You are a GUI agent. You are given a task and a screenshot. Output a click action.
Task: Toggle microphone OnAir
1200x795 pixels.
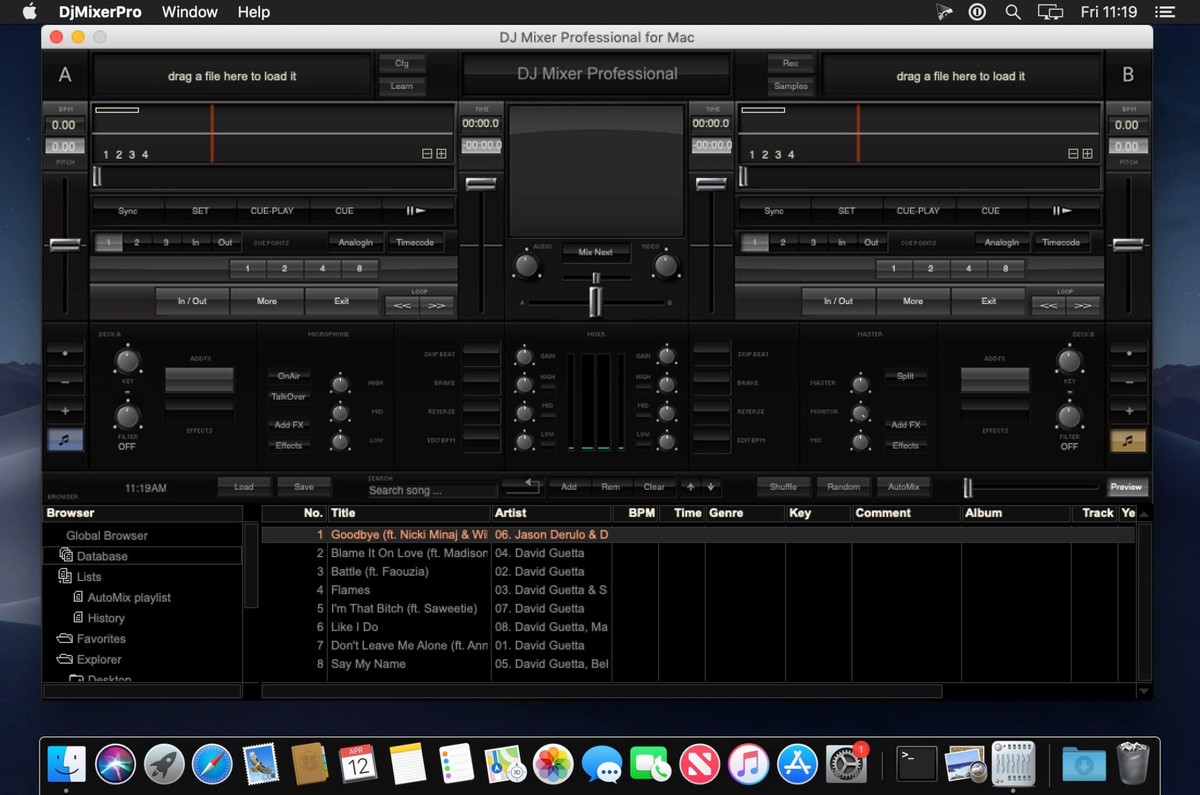click(289, 376)
